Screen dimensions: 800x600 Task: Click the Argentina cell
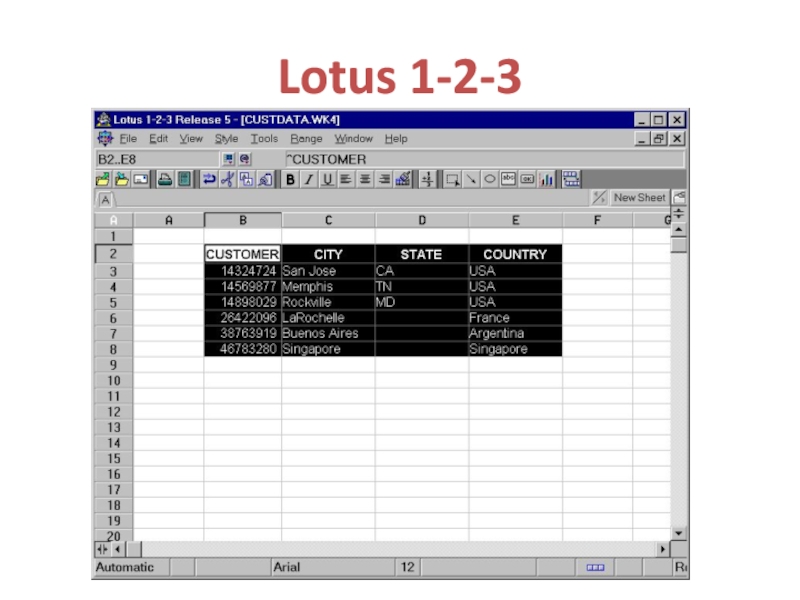pos(515,333)
